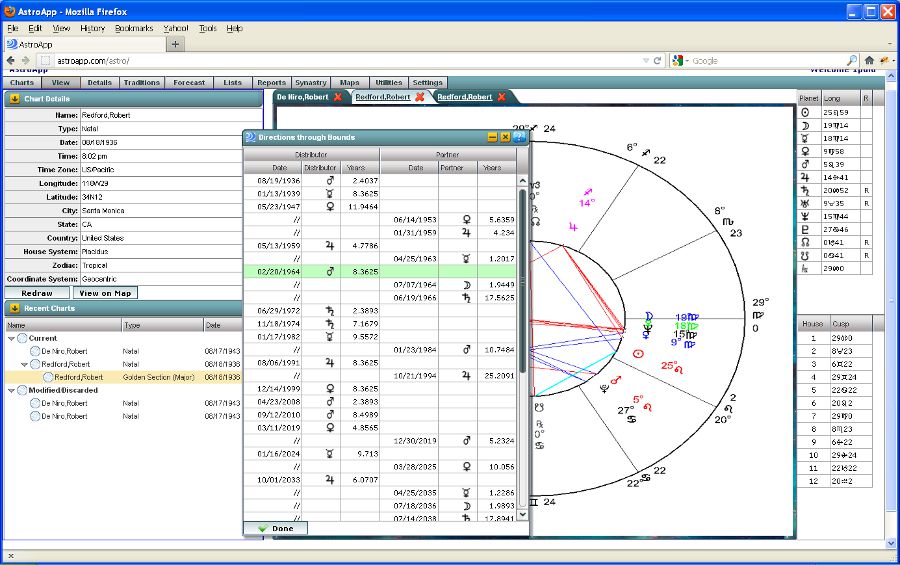This screenshot has width=900, height=565.
Task: Click the View on Map button
Action: (106, 293)
